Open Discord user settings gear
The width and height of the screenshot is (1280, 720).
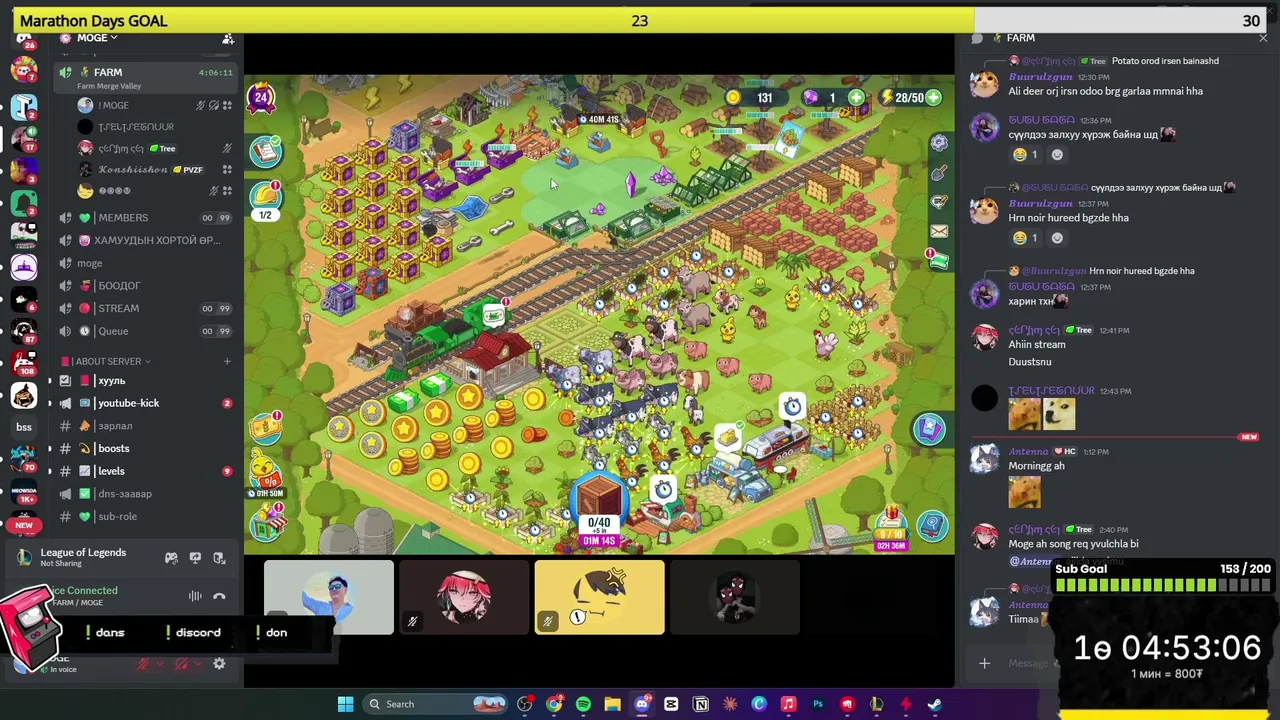click(x=219, y=664)
